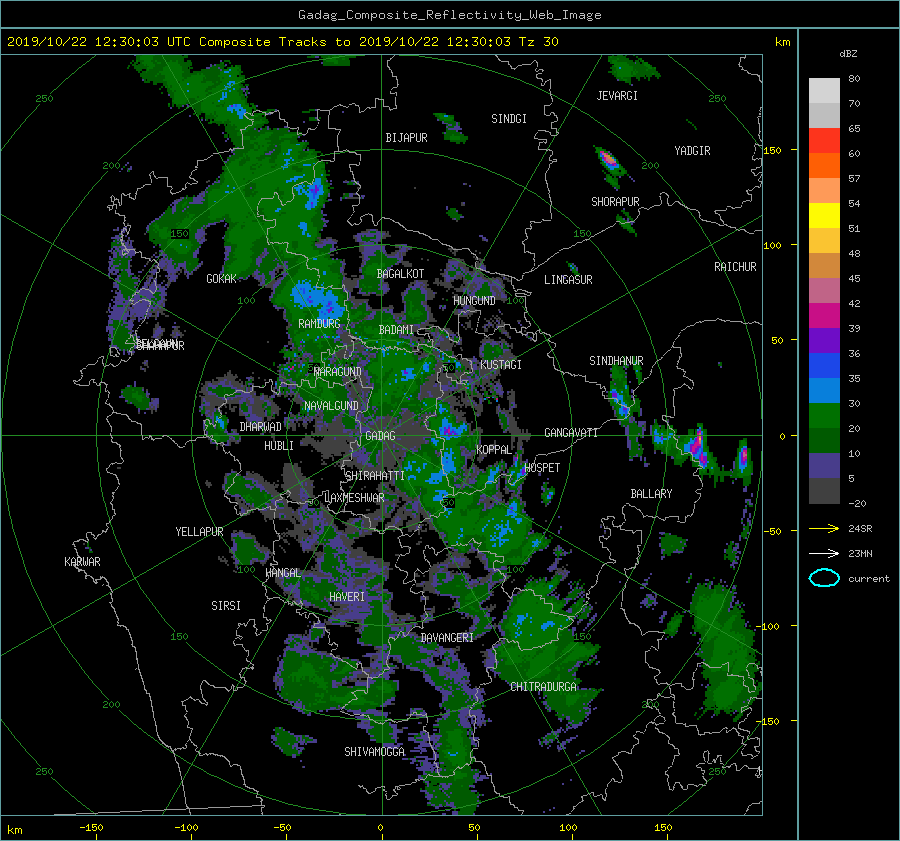Viewport: 900px width, 841px height.
Task: Click the SINDGI city label
Action: (x=509, y=119)
